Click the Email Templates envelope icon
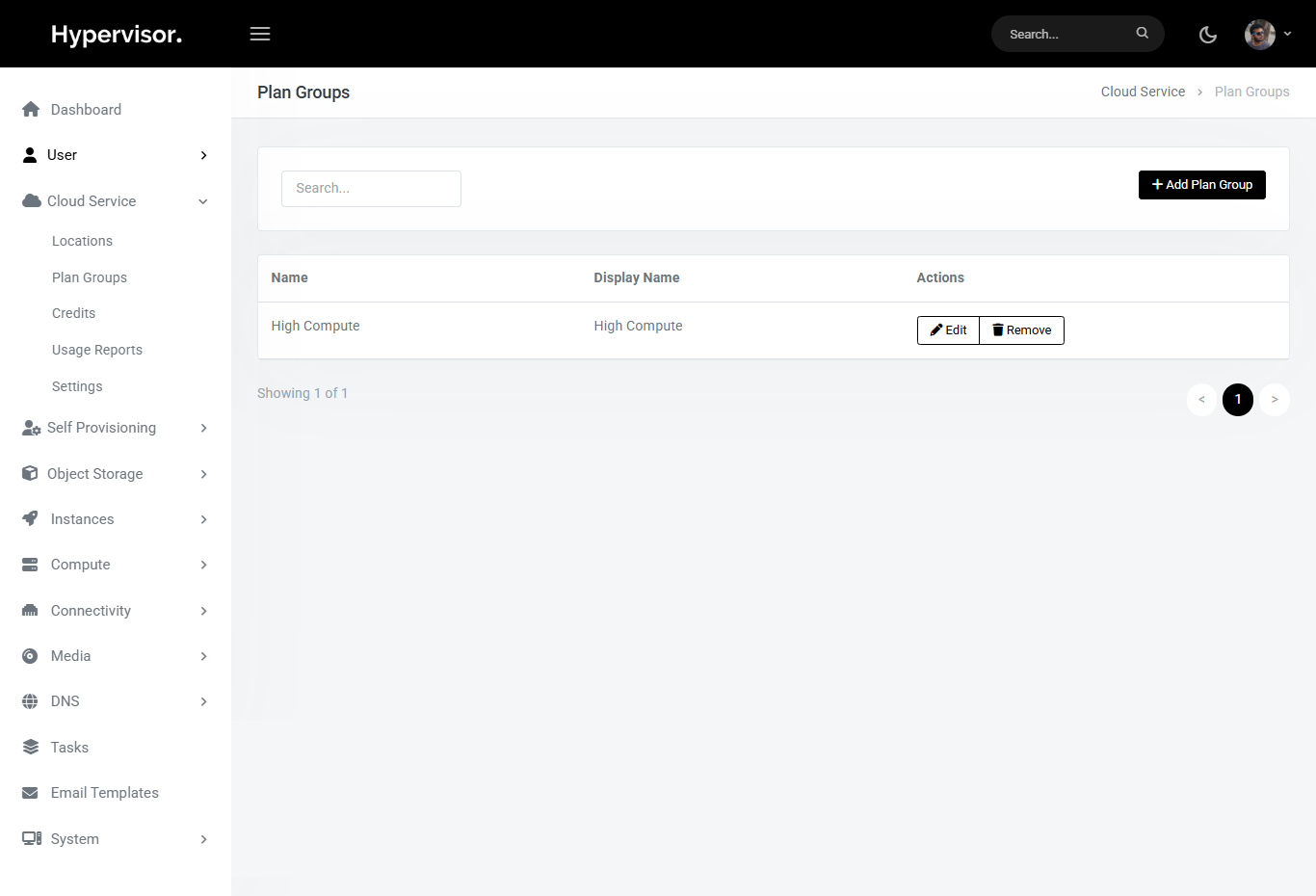Screen dimensions: 1316x896 click(31, 793)
